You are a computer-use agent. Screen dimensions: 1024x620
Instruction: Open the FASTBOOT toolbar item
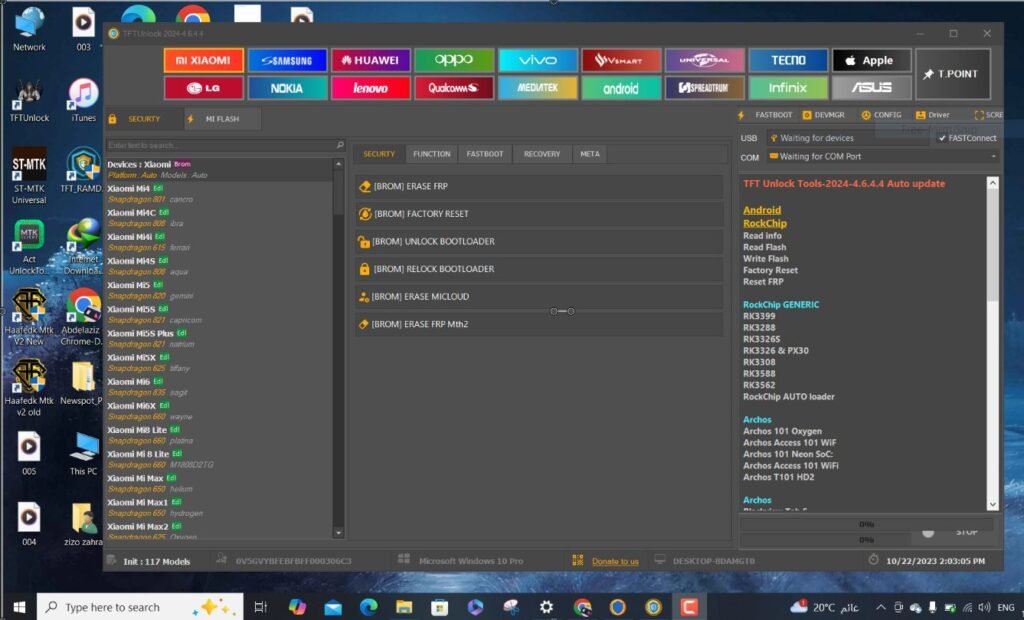(x=765, y=115)
